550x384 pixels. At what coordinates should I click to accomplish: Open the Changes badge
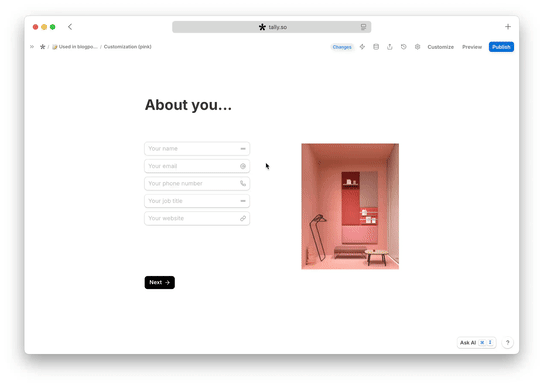[x=342, y=47]
